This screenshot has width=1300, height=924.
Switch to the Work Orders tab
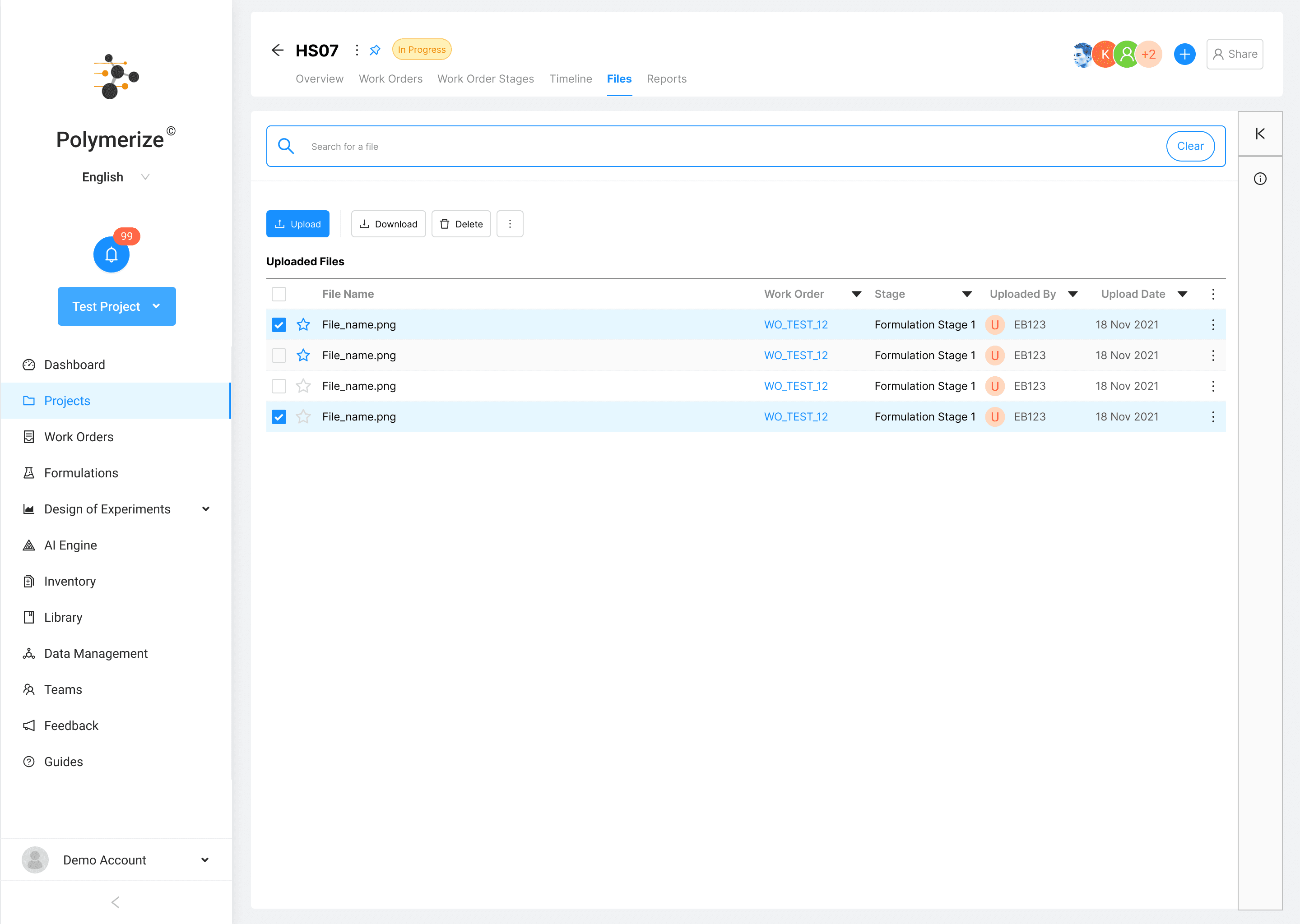point(390,79)
